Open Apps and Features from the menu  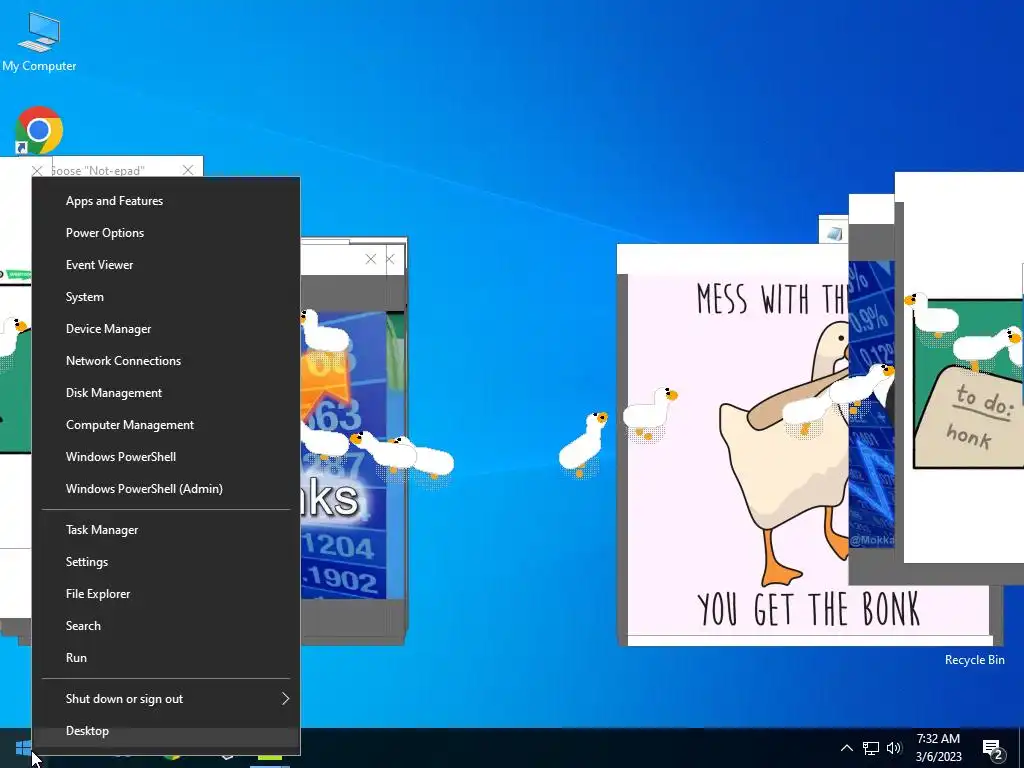point(167,200)
